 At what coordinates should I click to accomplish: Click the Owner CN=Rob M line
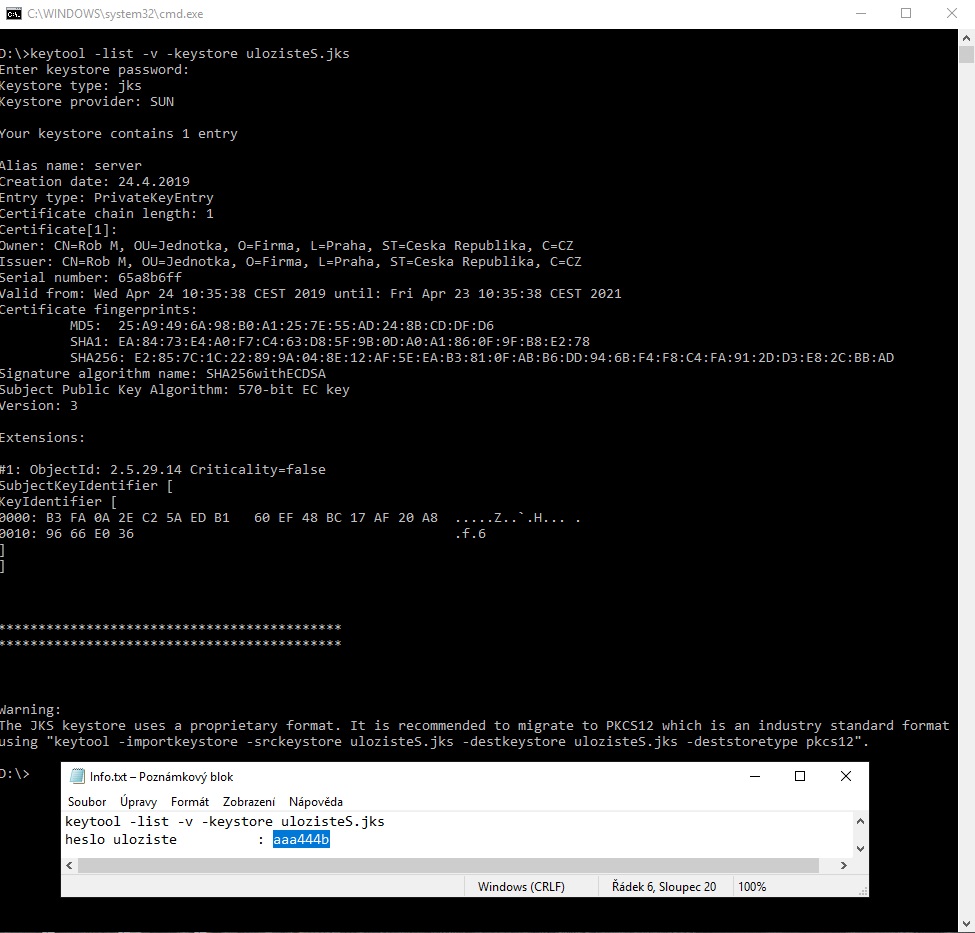coord(287,246)
